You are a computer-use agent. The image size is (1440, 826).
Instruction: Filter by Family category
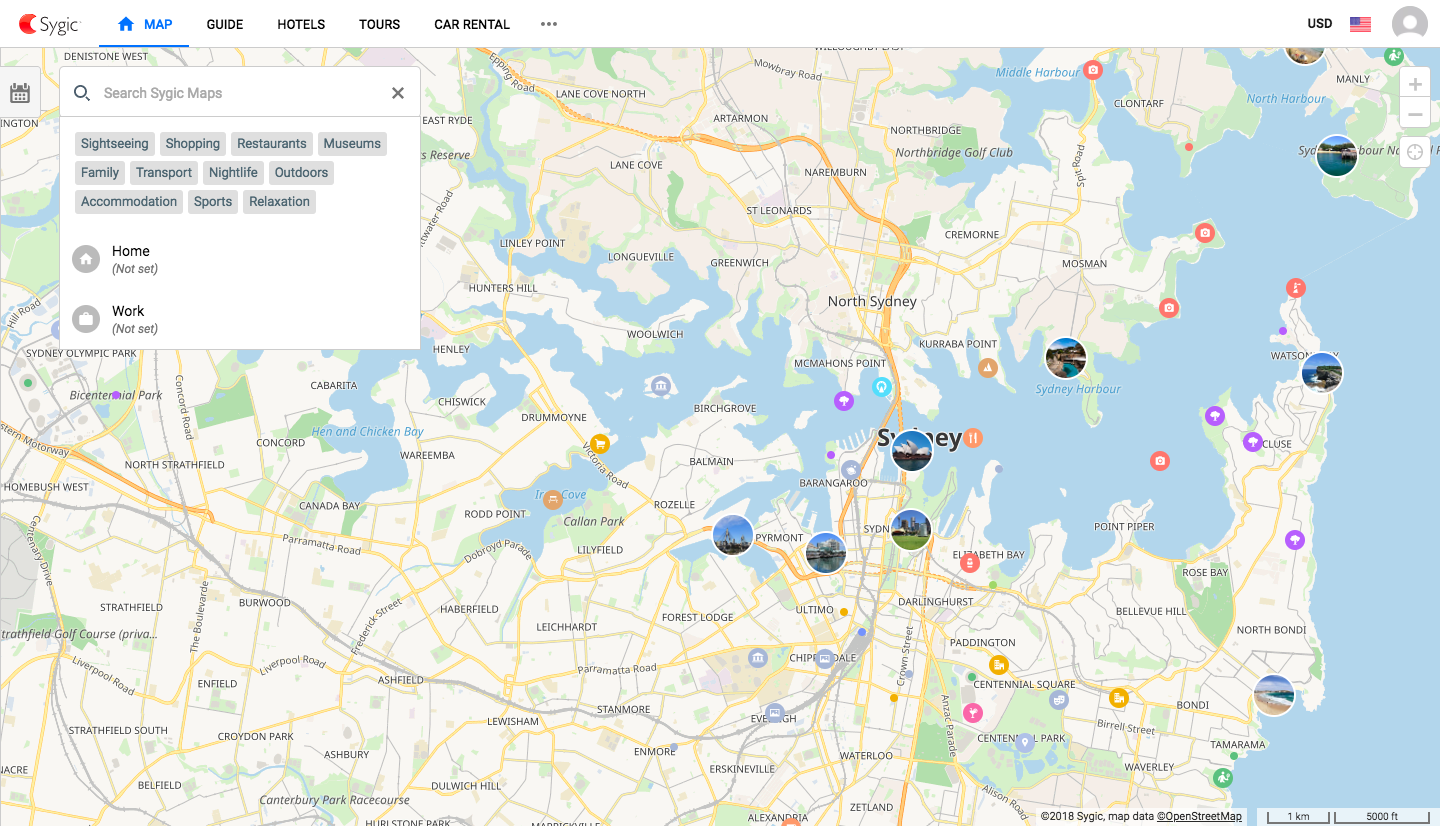(x=100, y=173)
